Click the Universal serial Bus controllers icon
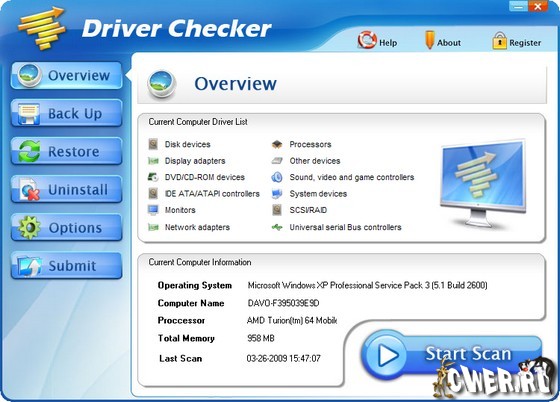This screenshot has width=560, height=402. coord(277,227)
